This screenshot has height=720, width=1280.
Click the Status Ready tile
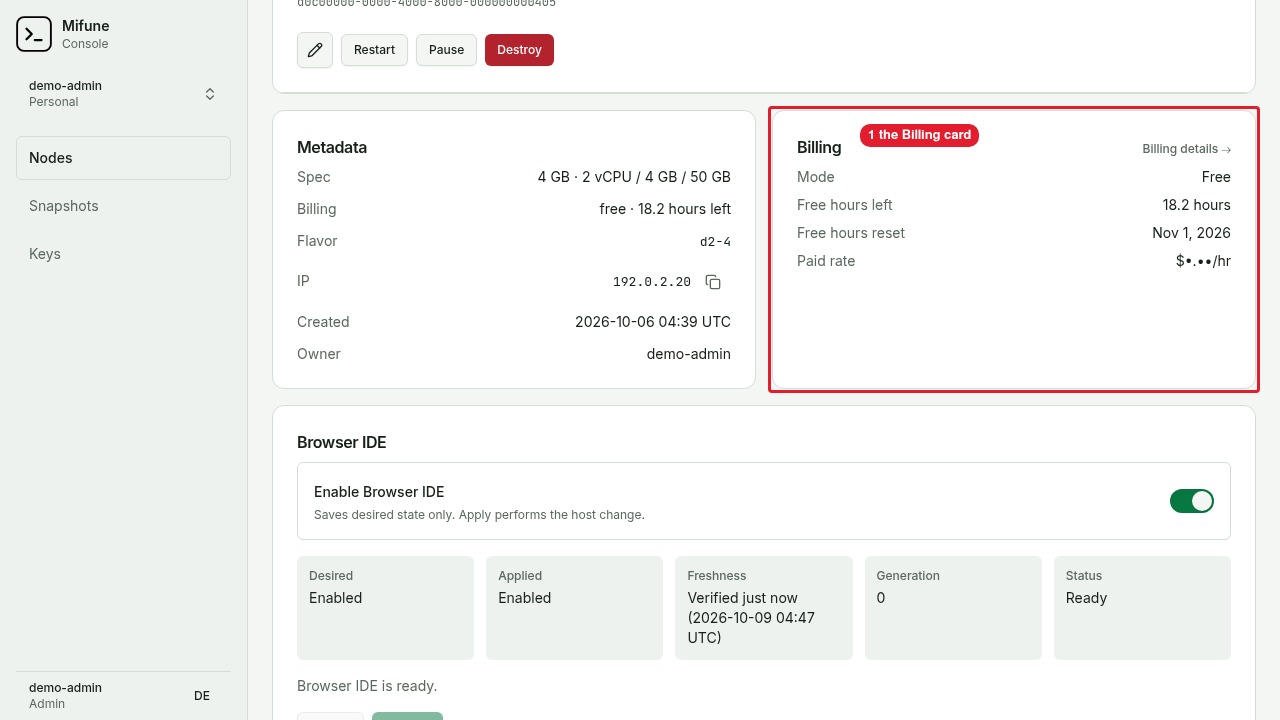(1142, 608)
